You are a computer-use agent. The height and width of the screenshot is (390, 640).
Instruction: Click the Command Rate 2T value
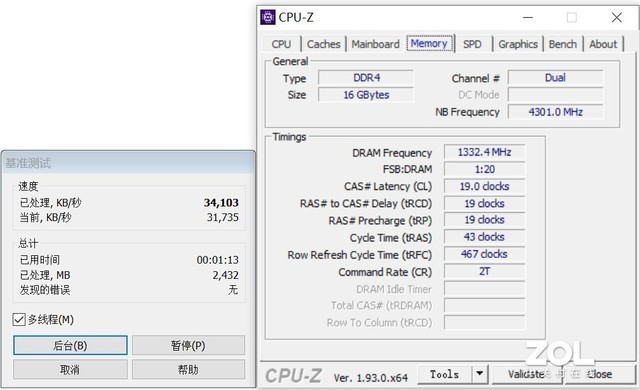tap(484, 271)
